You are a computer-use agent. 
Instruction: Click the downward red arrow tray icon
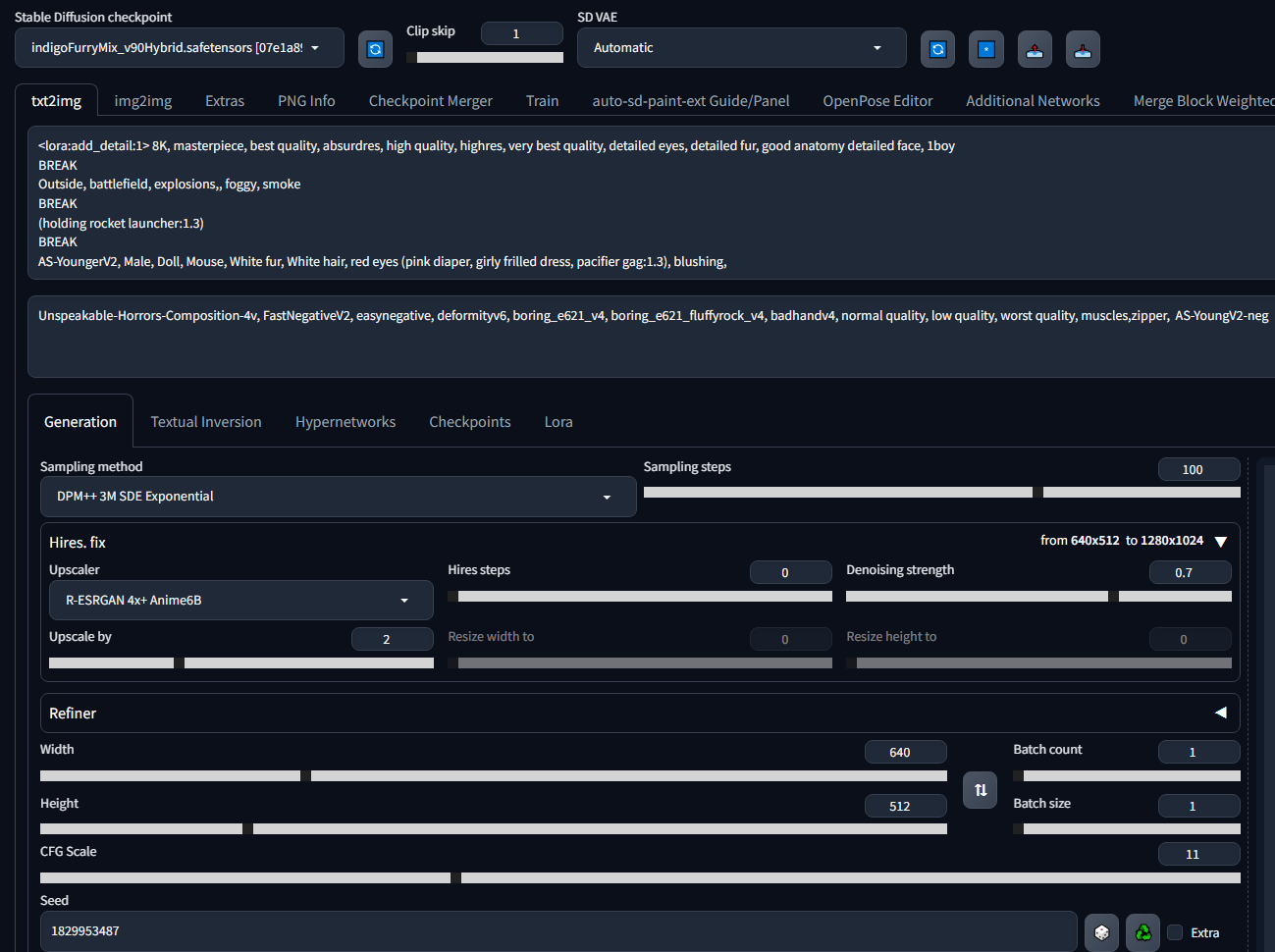[x=1083, y=49]
